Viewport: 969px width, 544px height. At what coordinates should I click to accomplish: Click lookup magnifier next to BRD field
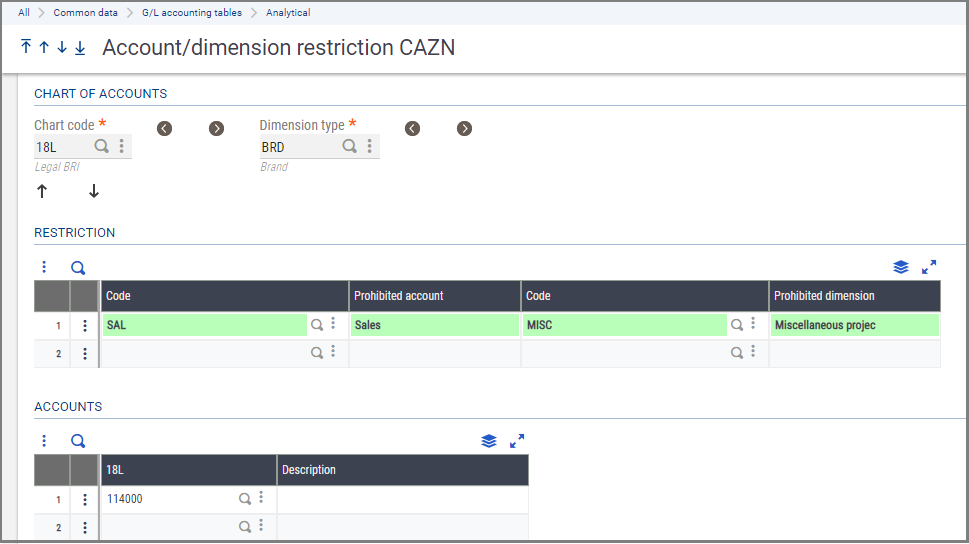[350, 146]
